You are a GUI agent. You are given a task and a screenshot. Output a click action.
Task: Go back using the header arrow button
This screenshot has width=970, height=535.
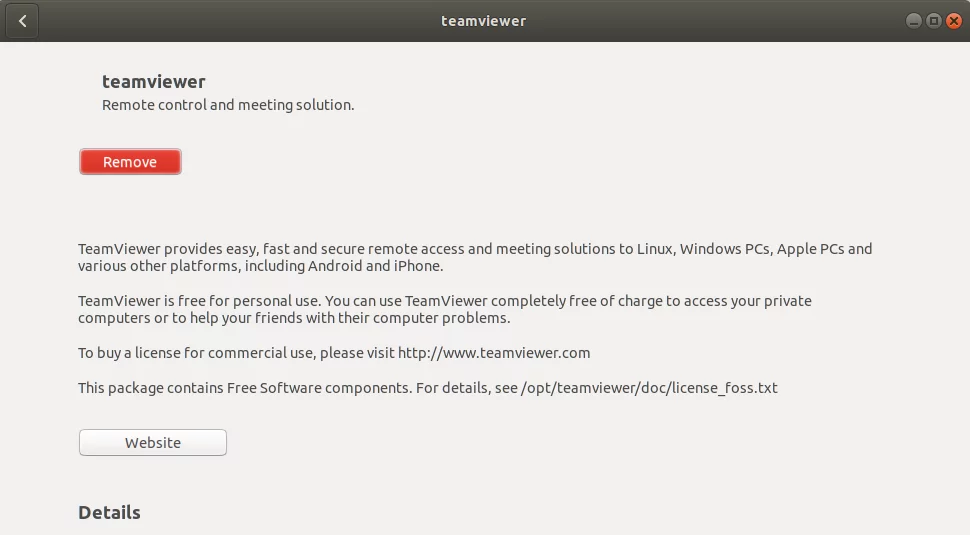(x=22, y=21)
